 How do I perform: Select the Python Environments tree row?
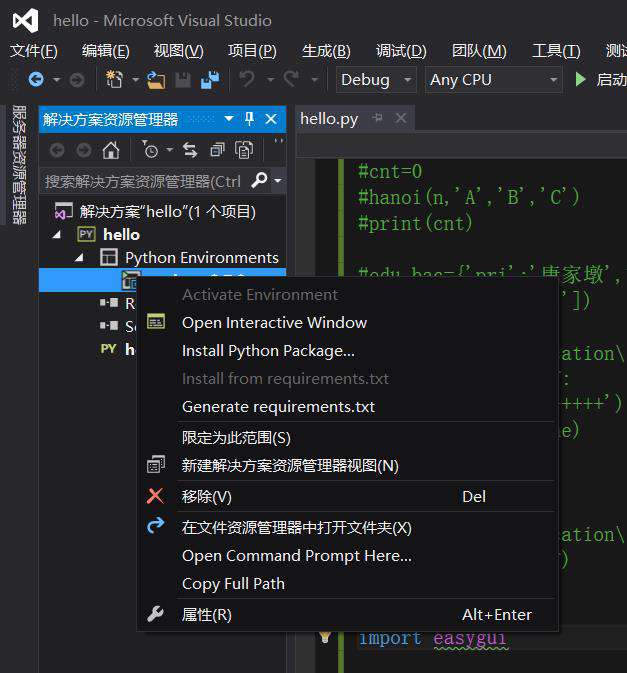(162, 258)
